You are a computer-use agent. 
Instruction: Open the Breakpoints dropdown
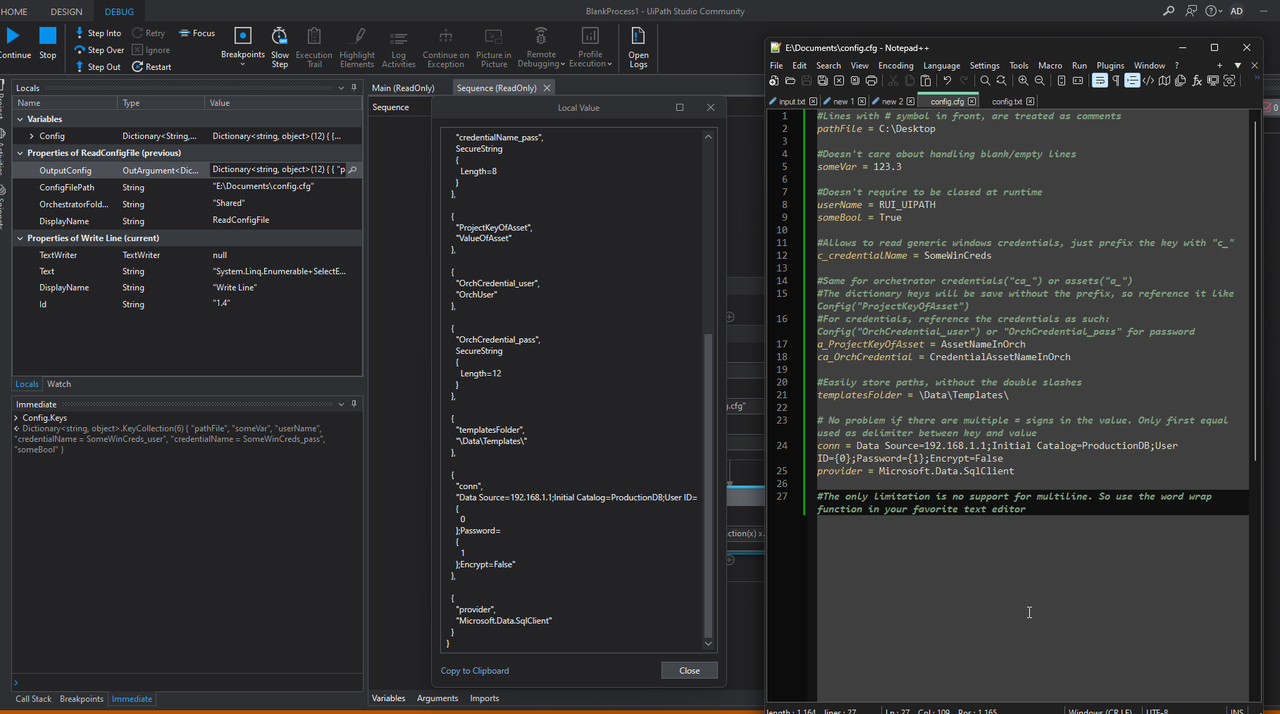[x=243, y=64]
